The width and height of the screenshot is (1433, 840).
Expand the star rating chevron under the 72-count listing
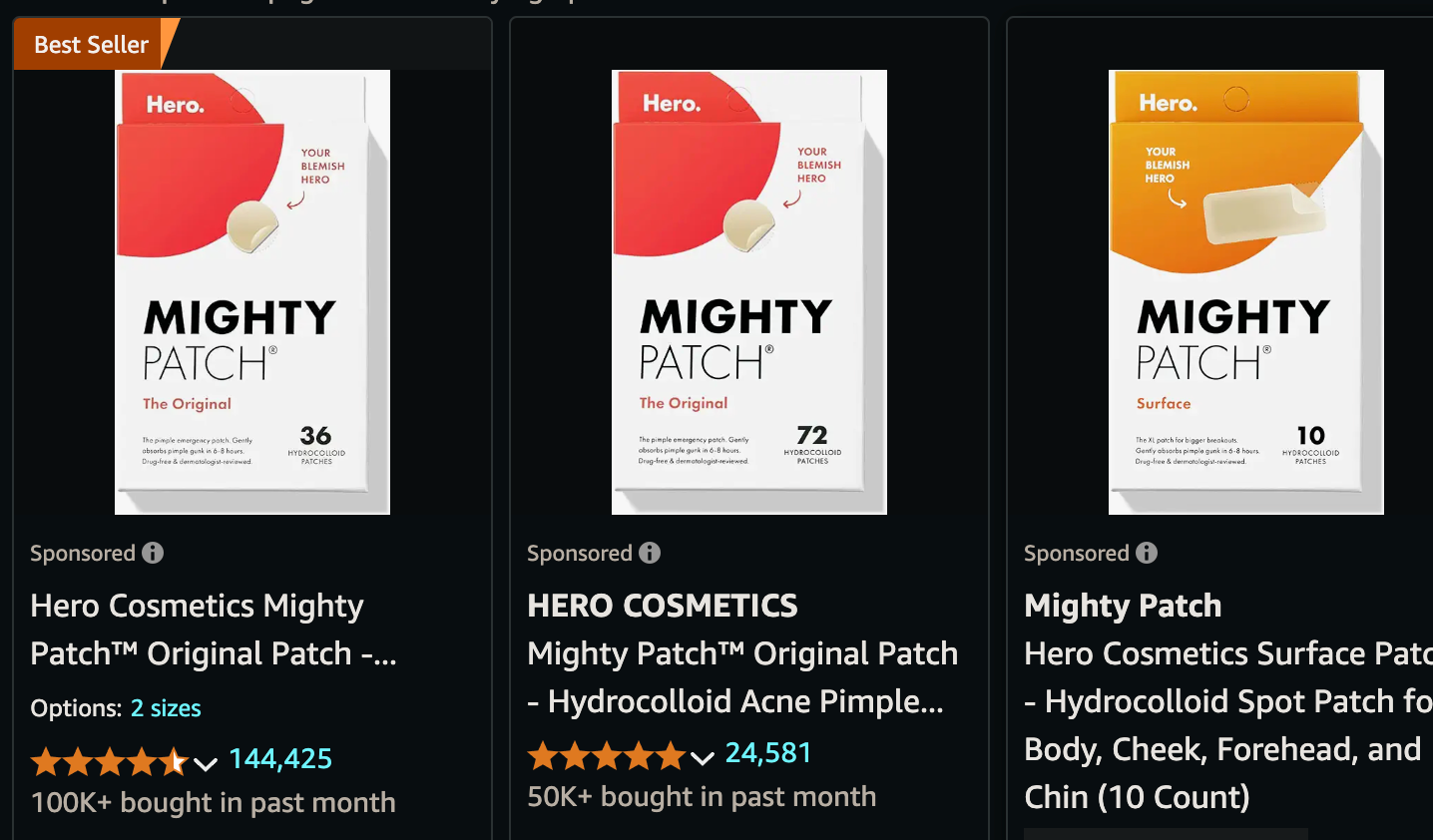tap(704, 759)
